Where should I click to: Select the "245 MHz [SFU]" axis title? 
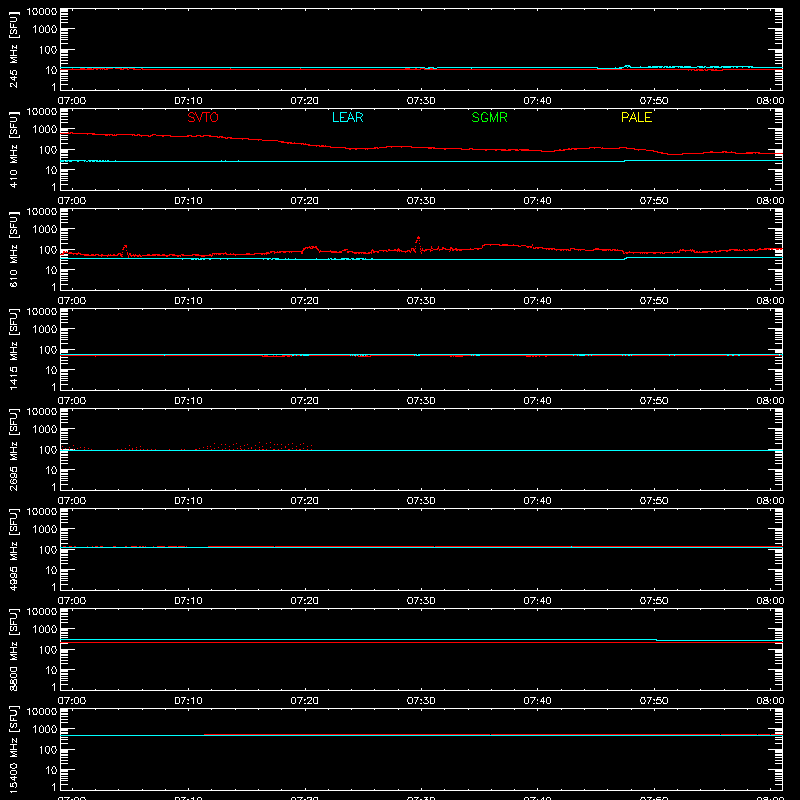(x=14, y=50)
